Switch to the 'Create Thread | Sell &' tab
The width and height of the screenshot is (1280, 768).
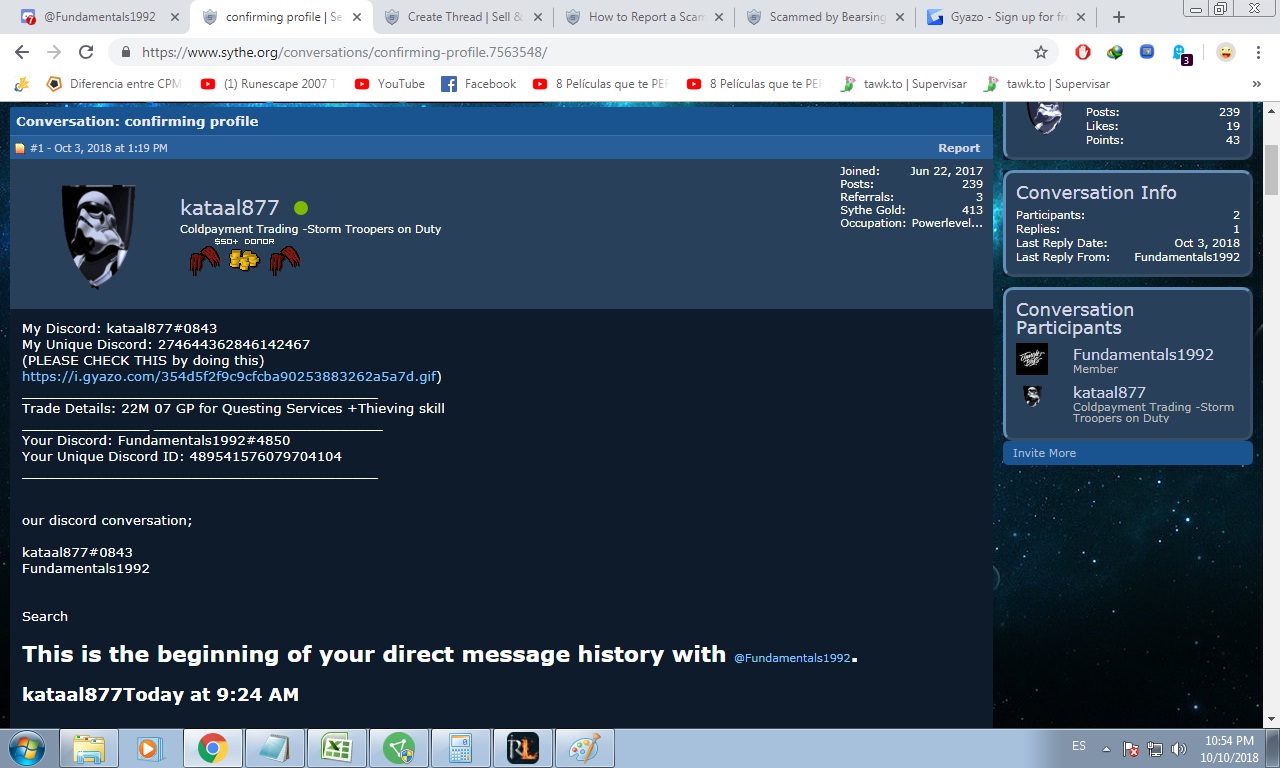tap(464, 17)
